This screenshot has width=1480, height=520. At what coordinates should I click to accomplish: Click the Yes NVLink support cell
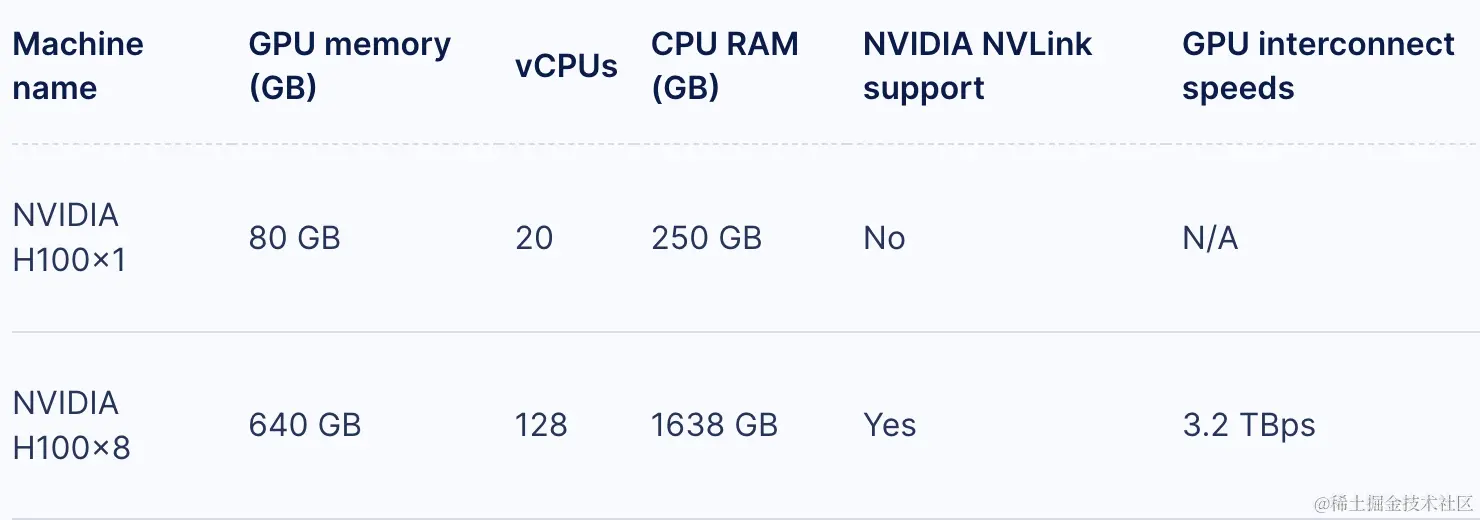coord(889,425)
